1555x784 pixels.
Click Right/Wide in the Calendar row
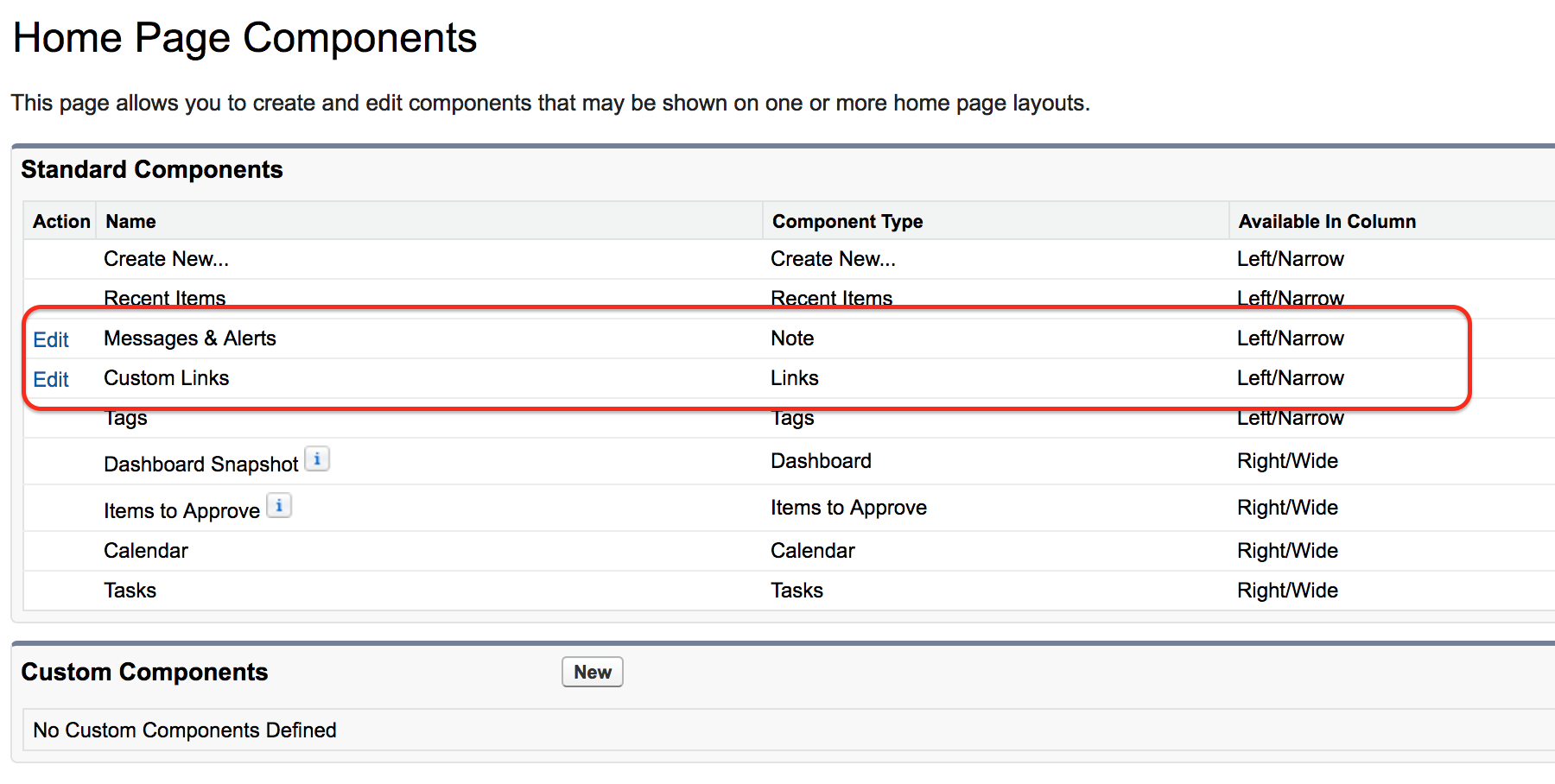click(1287, 551)
